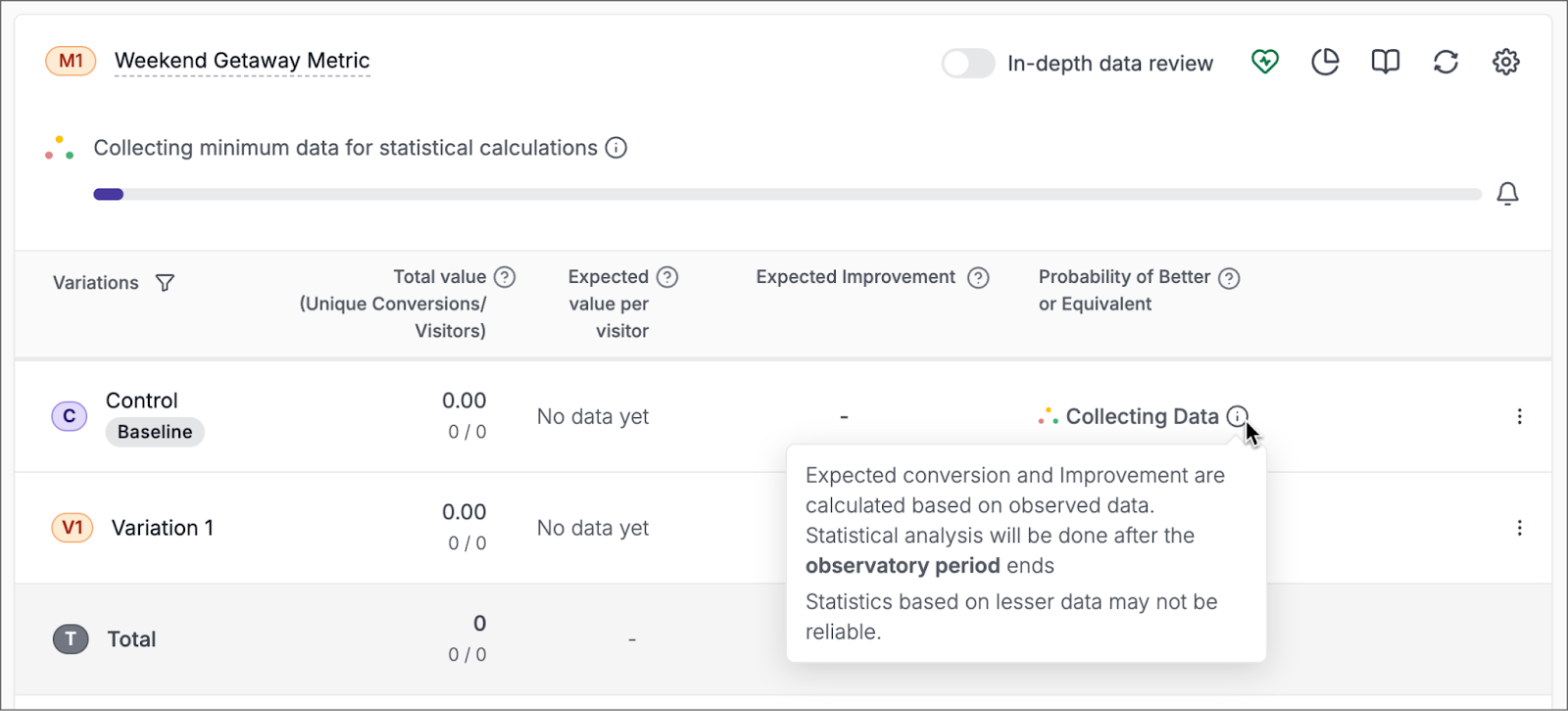Click the Variation 1 name
This screenshot has width=1568, height=711.
[x=163, y=528]
